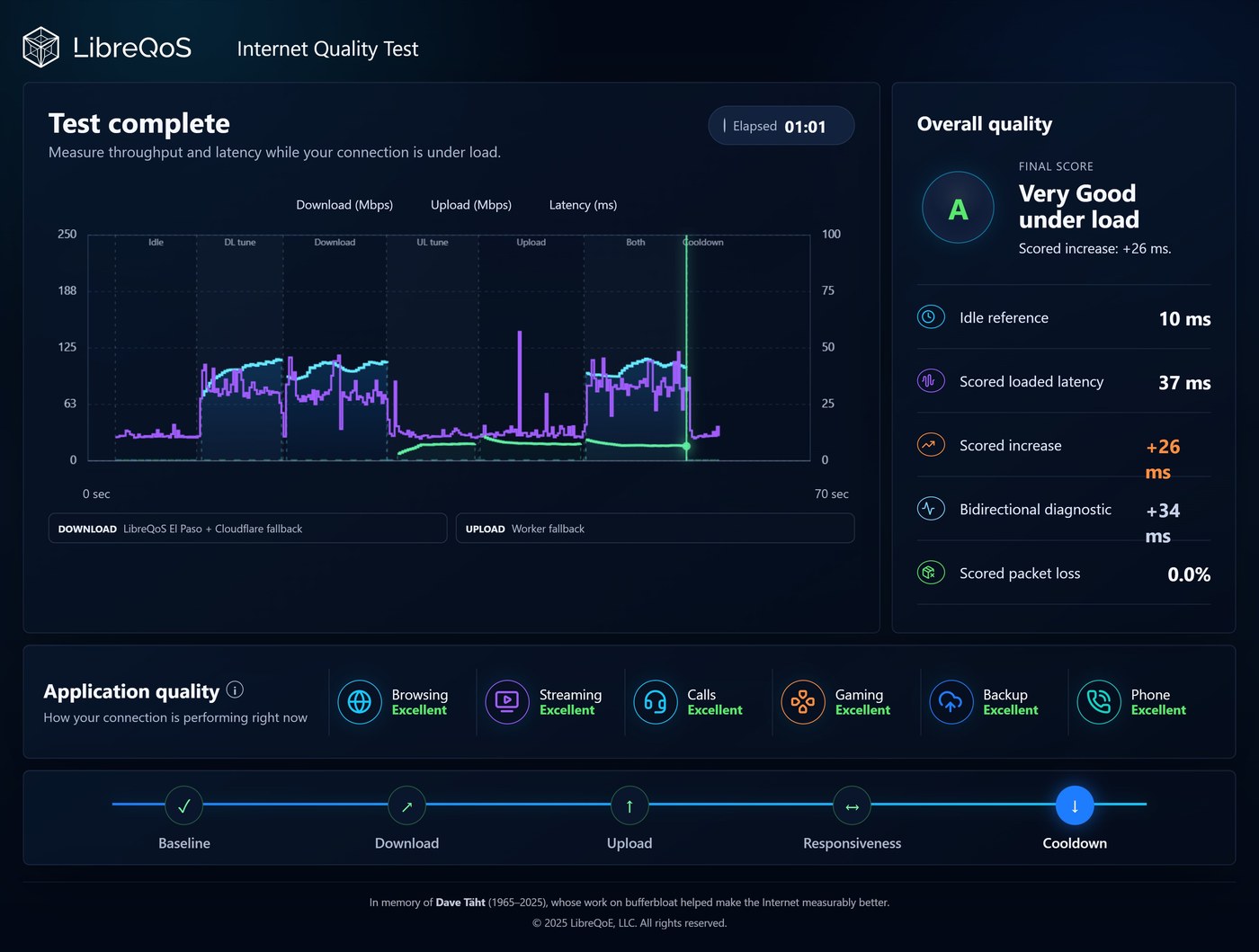
Task: Click the Cooldown down-arrow step icon
Action: 1075,805
